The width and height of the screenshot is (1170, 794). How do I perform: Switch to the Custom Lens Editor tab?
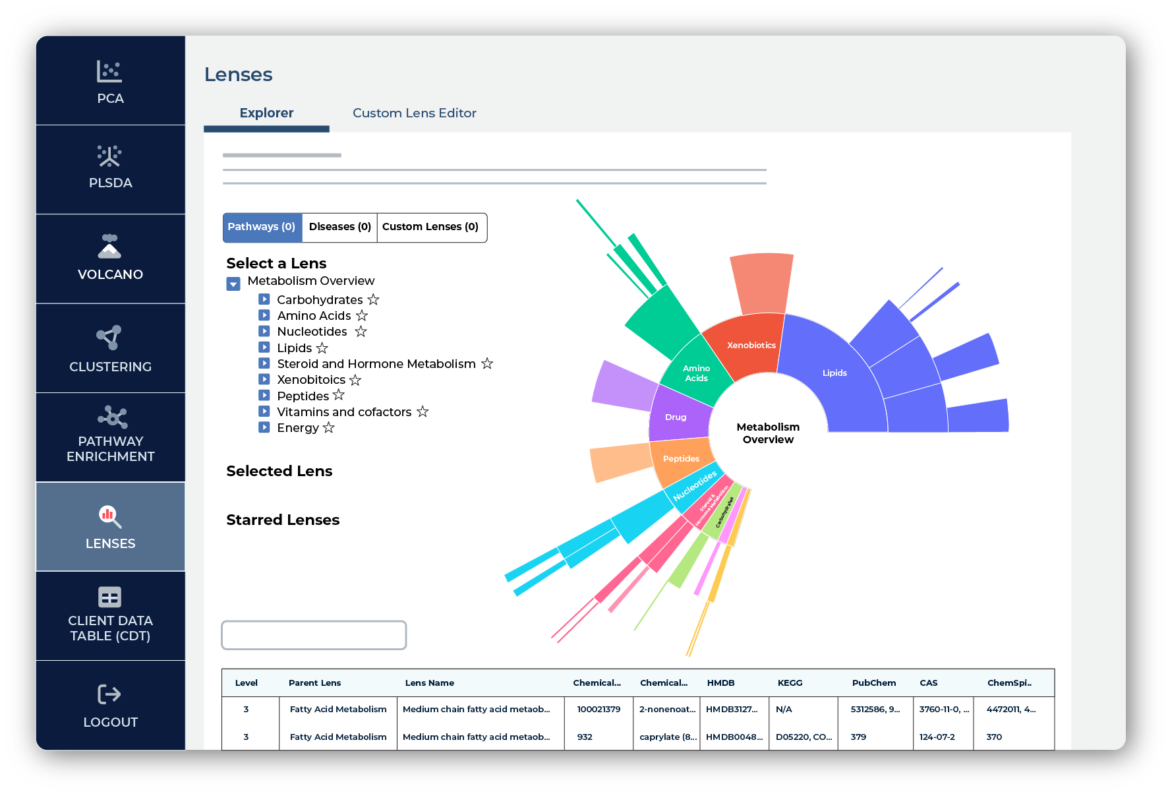point(414,113)
